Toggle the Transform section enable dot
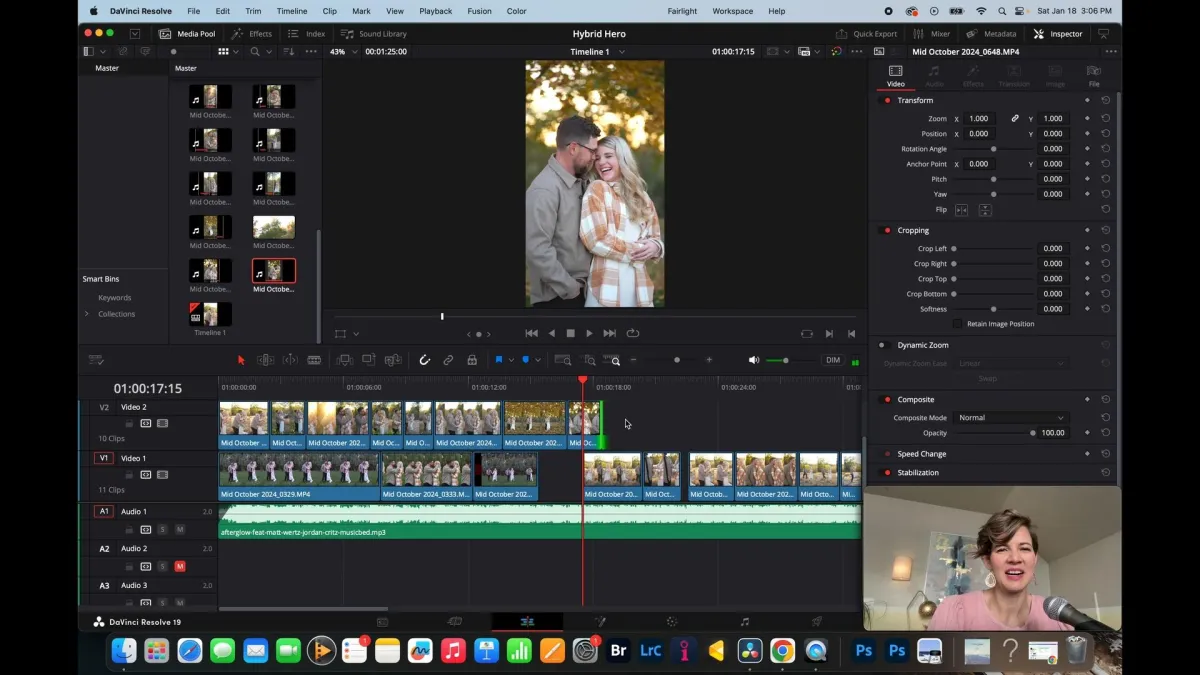The image size is (1200, 675). click(x=887, y=100)
